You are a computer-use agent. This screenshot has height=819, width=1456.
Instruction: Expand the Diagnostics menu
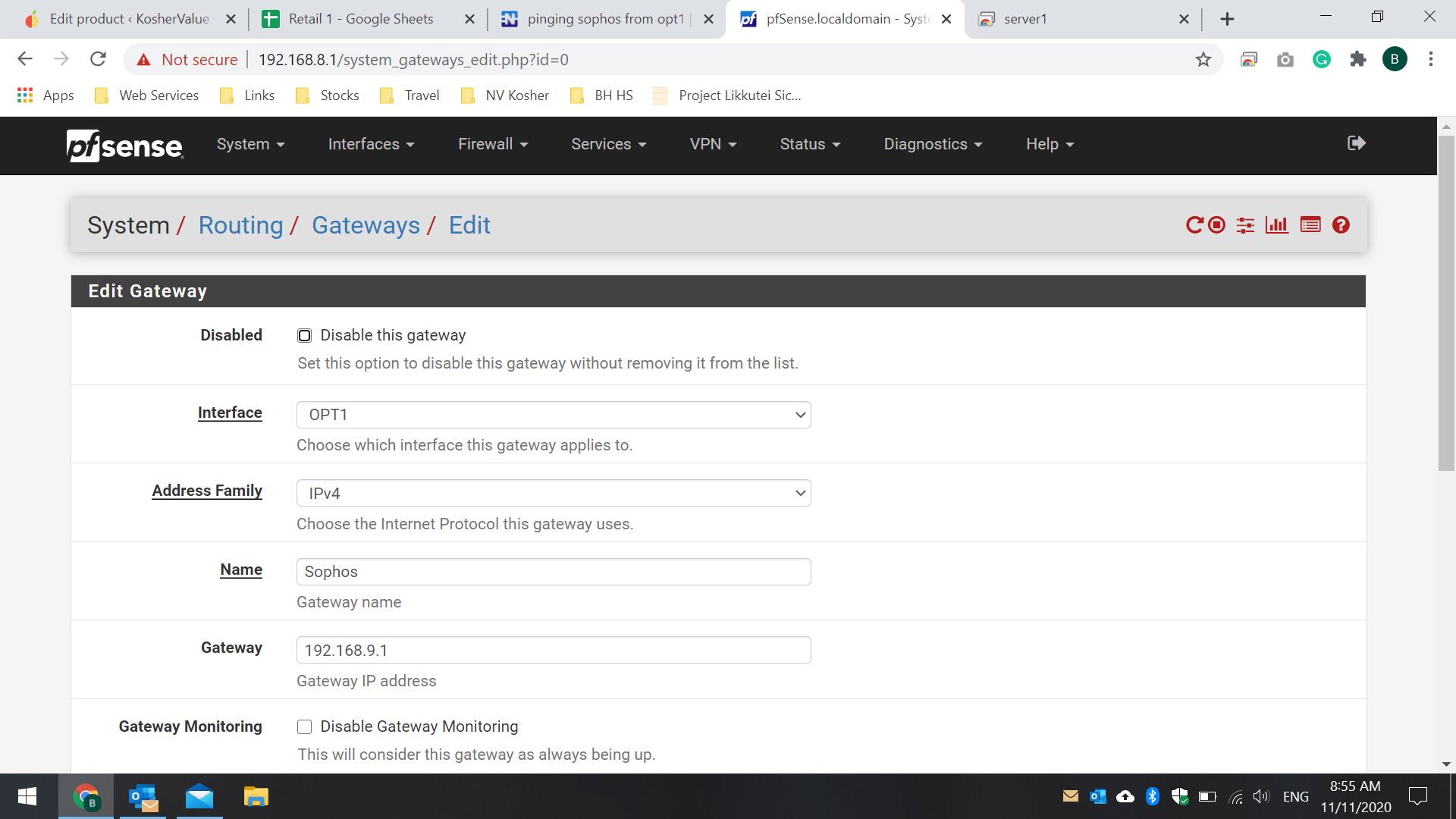tap(933, 144)
